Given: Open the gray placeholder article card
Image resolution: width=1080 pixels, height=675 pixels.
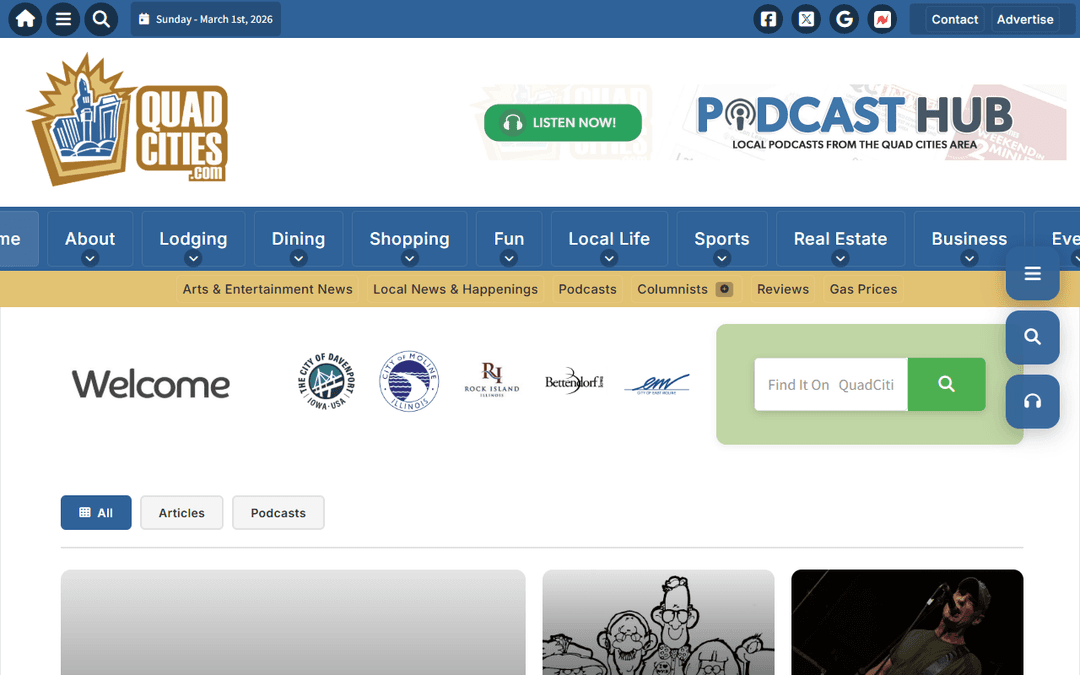Looking at the screenshot, I should (293, 623).
